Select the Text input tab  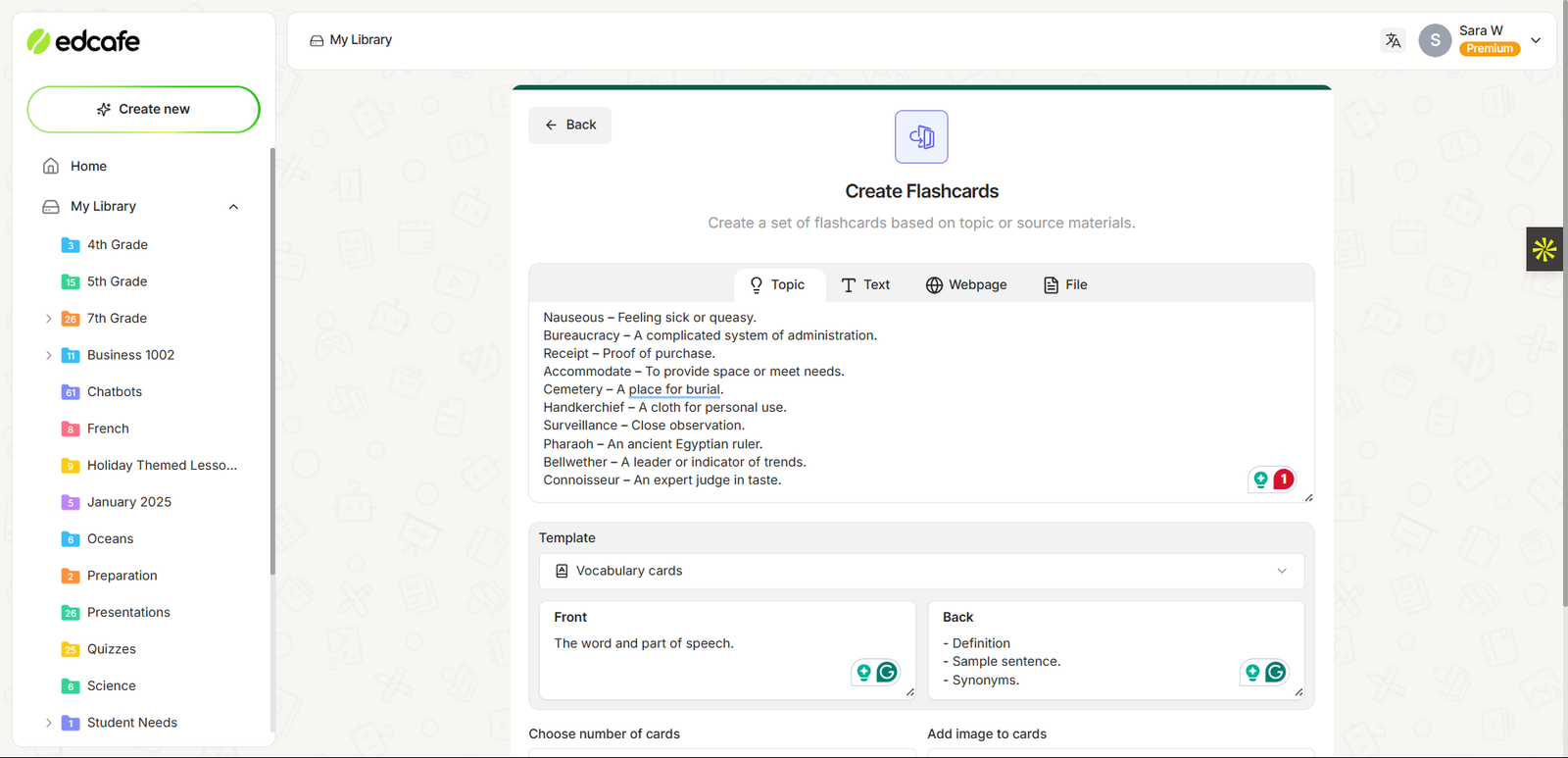click(865, 285)
